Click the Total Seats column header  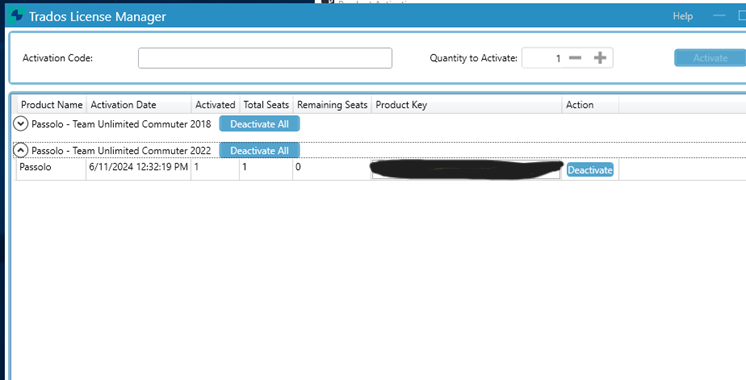[x=266, y=105]
